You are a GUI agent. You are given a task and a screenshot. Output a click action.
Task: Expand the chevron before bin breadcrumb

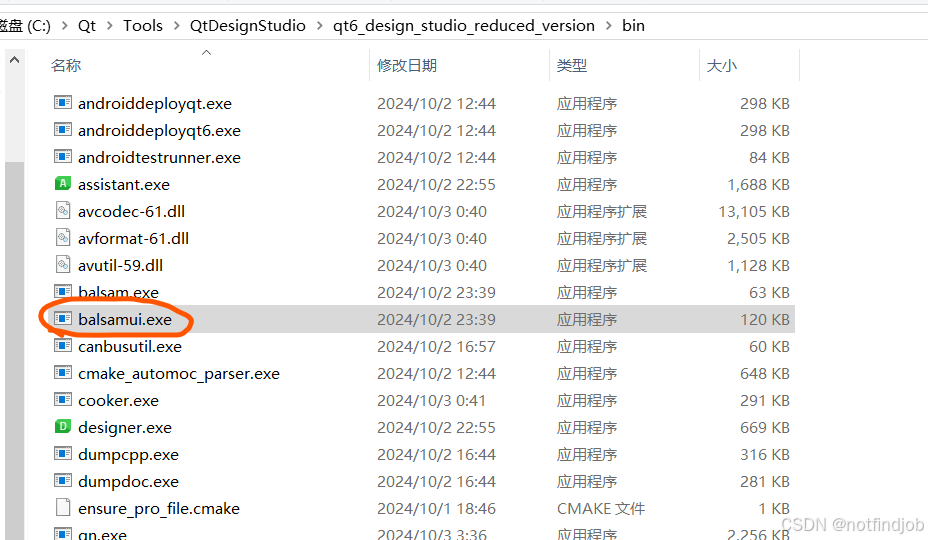(609, 26)
